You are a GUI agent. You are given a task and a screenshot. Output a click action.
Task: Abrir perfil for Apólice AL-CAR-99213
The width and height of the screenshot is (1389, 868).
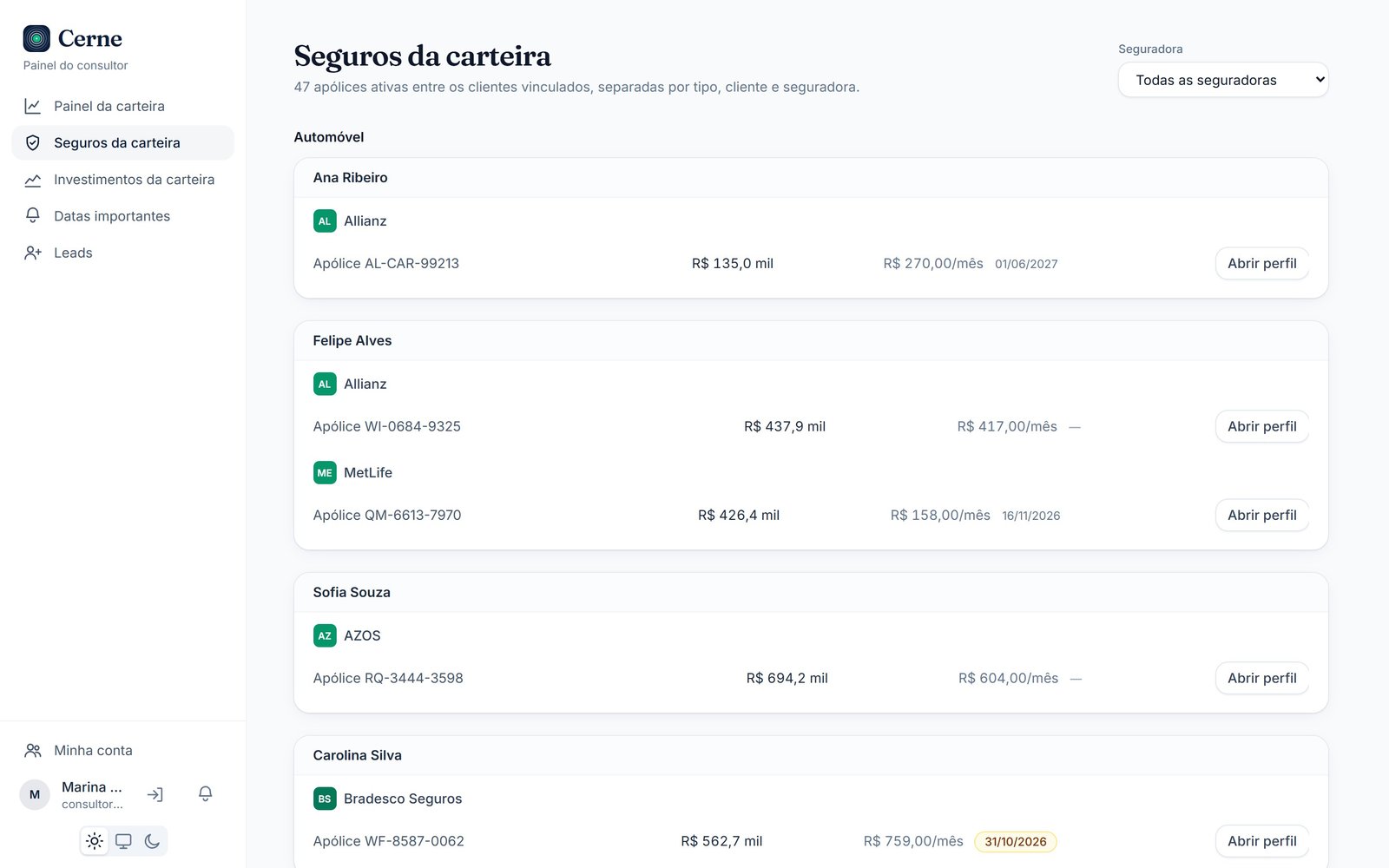[x=1262, y=263]
